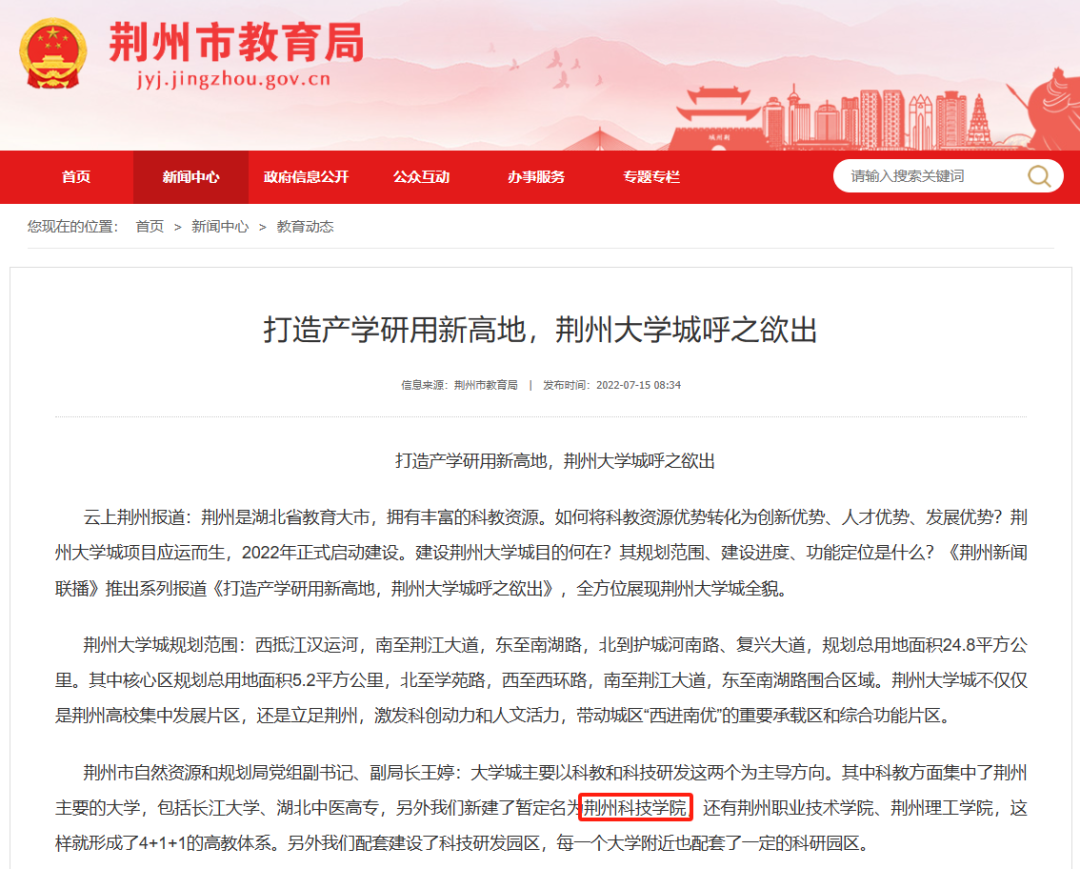Image resolution: width=1080 pixels, height=869 pixels.
Task: Open 首页 from the breadcrumb trail
Action: pyautogui.click(x=149, y=227)
